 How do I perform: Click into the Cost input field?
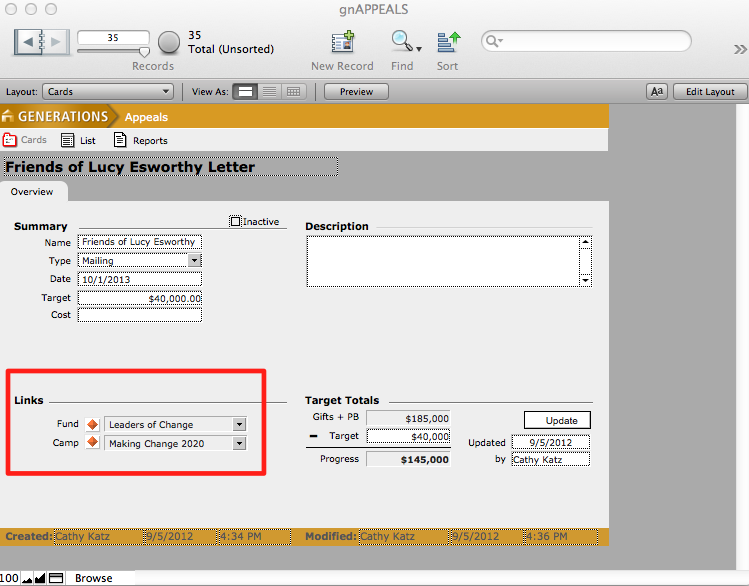click(x=139, y=315)
